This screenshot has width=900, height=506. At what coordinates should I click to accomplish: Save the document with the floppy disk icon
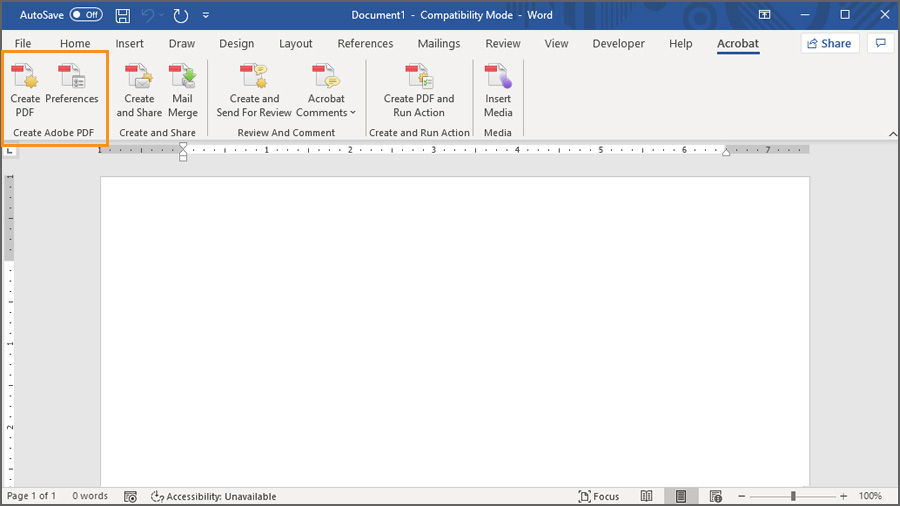pyautogui.click(x=122, y=15)
